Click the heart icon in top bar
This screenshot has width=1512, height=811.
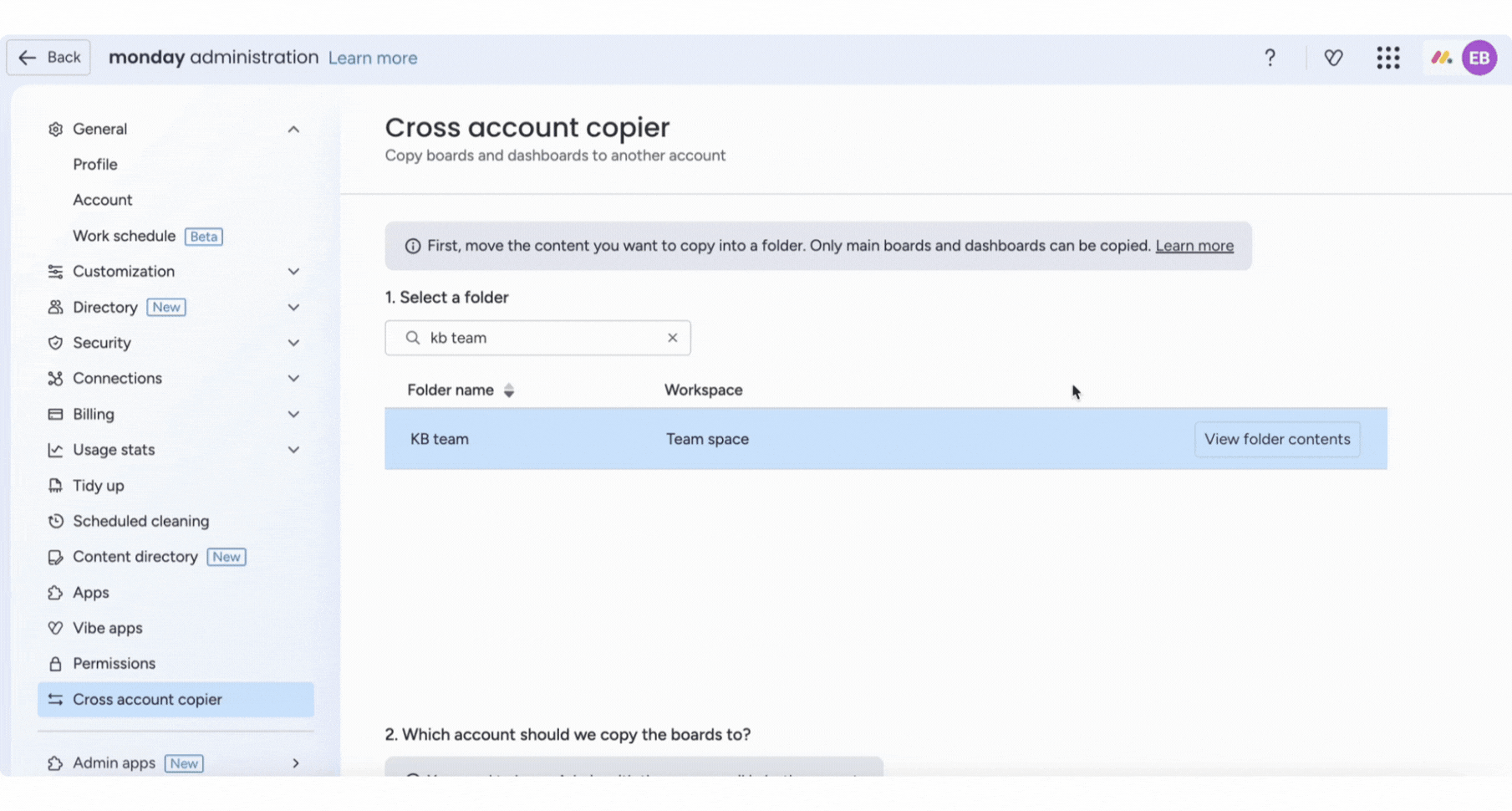click(1333, 58)
